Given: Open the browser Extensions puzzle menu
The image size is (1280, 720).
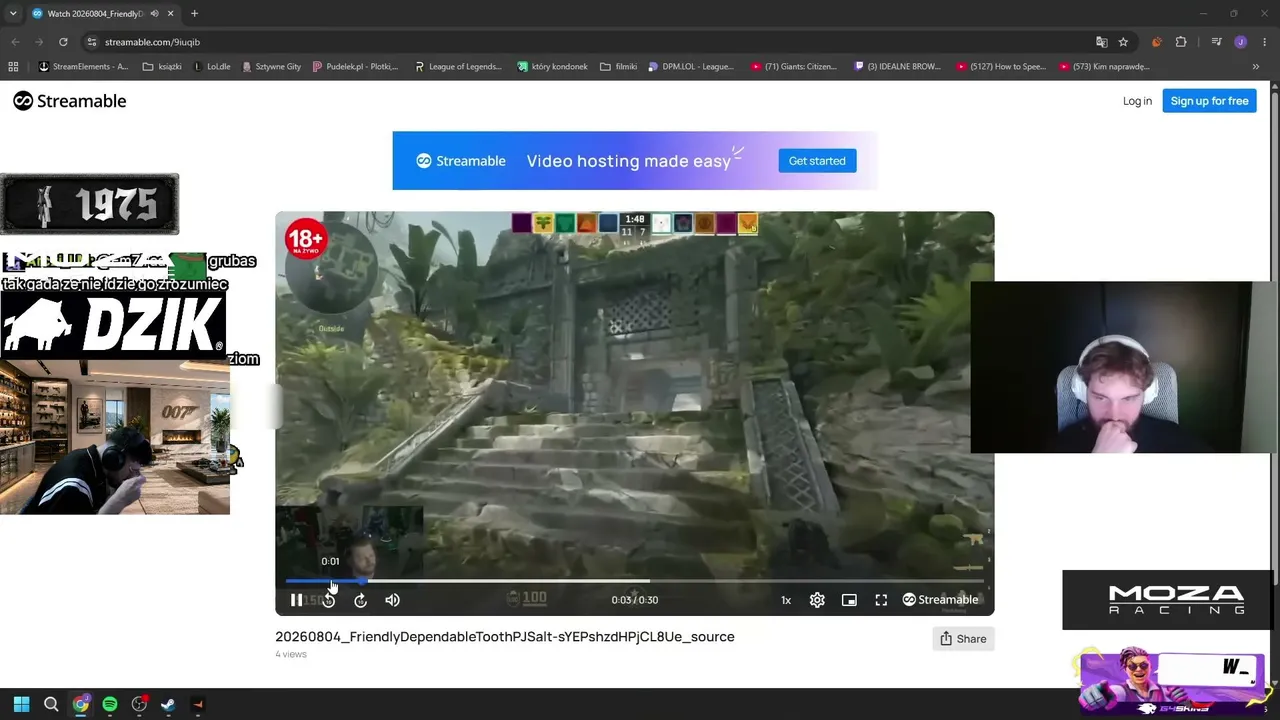Looking at the screenshot, I should click(x=1181, y=42).
